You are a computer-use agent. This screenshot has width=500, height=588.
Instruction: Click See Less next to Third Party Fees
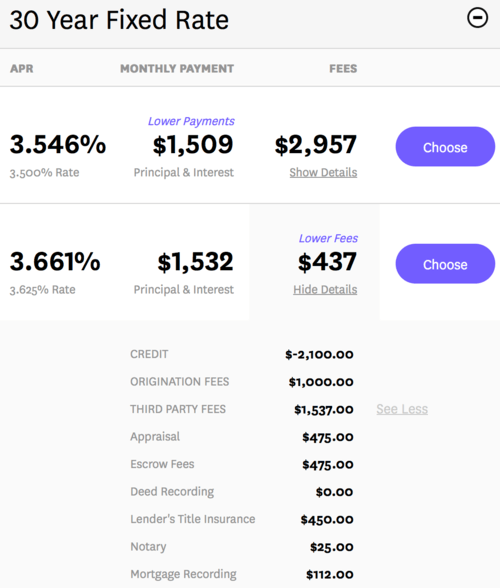(x=402, y=409)
